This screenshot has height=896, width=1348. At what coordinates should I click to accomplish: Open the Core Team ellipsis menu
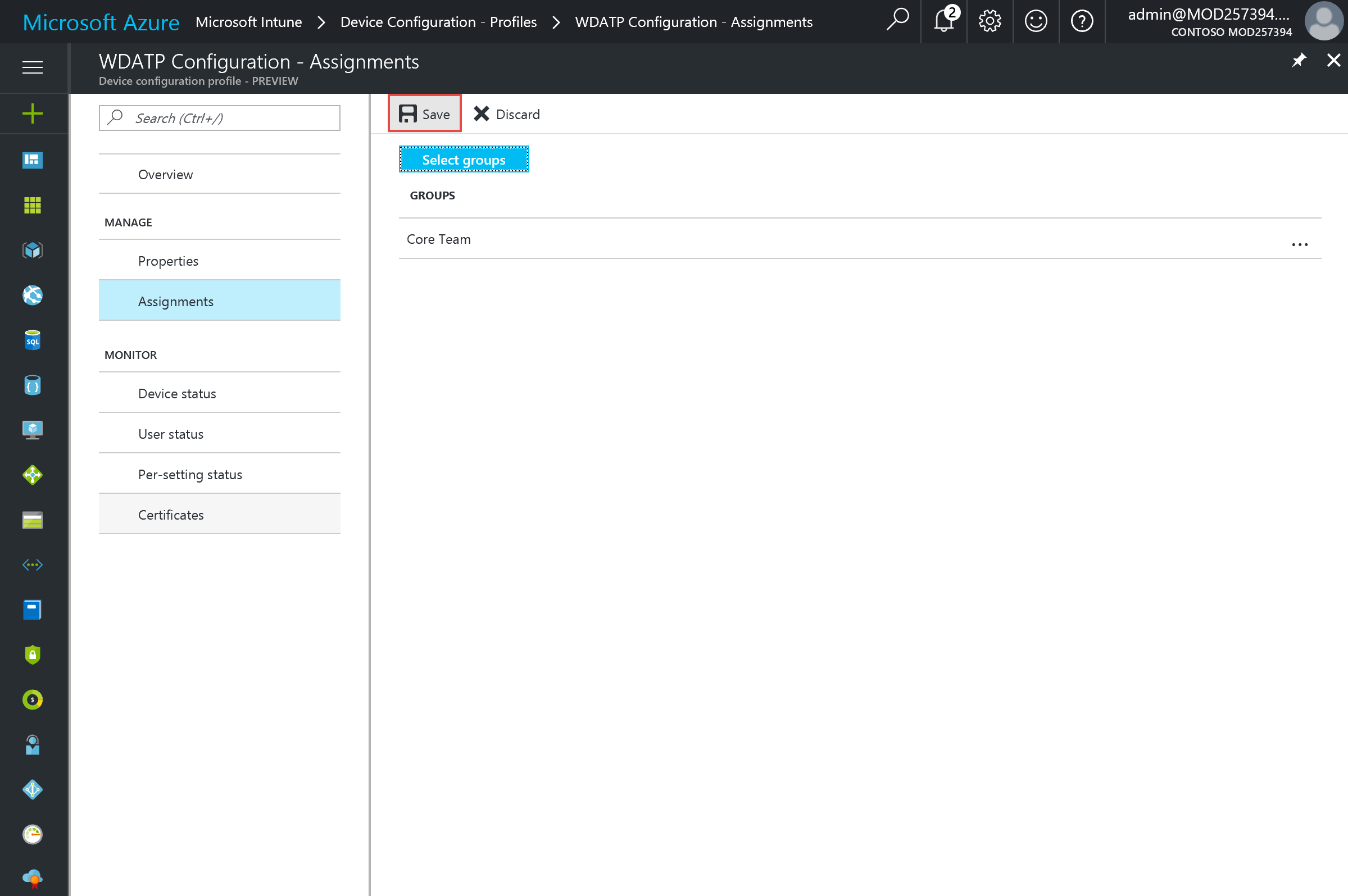click(1299, 244)
